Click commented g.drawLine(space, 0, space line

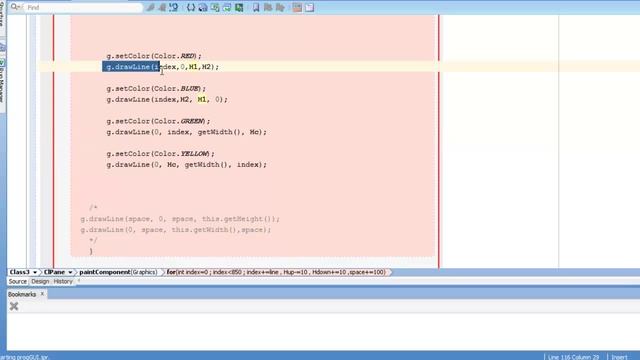[x=180, y=219]
